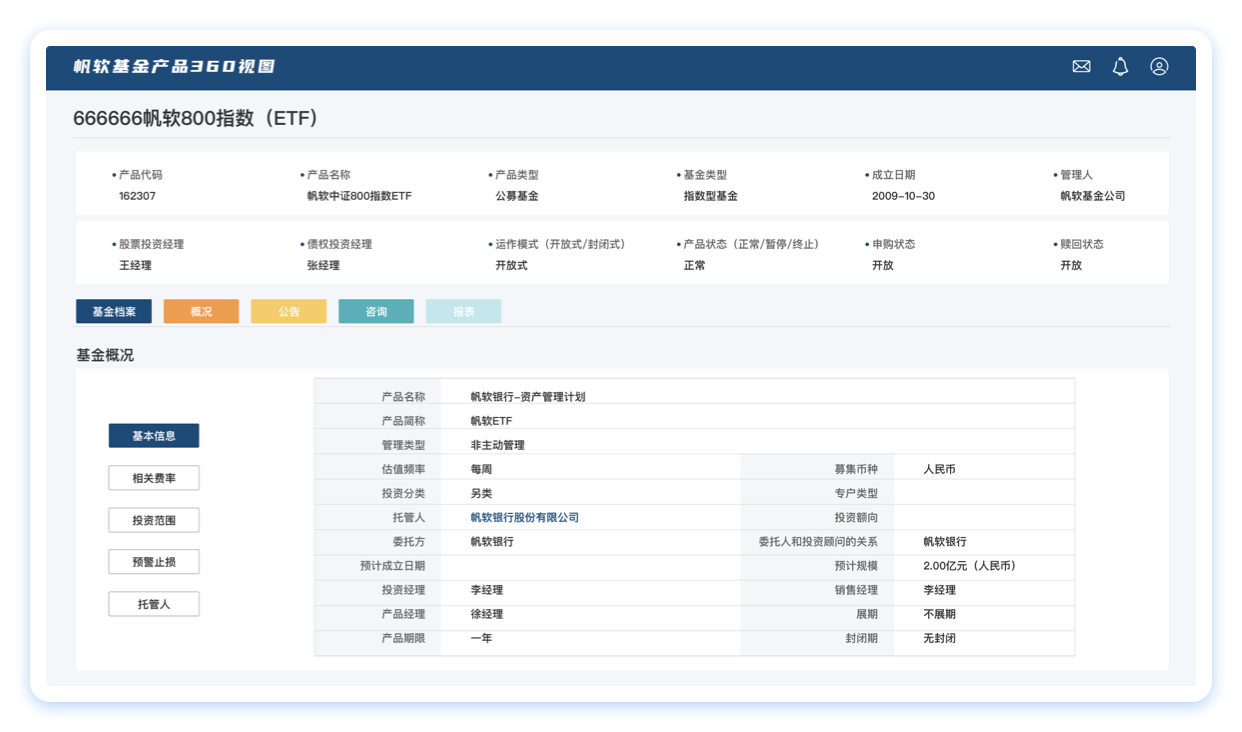Click the 666666帆软800指数 (ETF) page title

click(195, 118)
